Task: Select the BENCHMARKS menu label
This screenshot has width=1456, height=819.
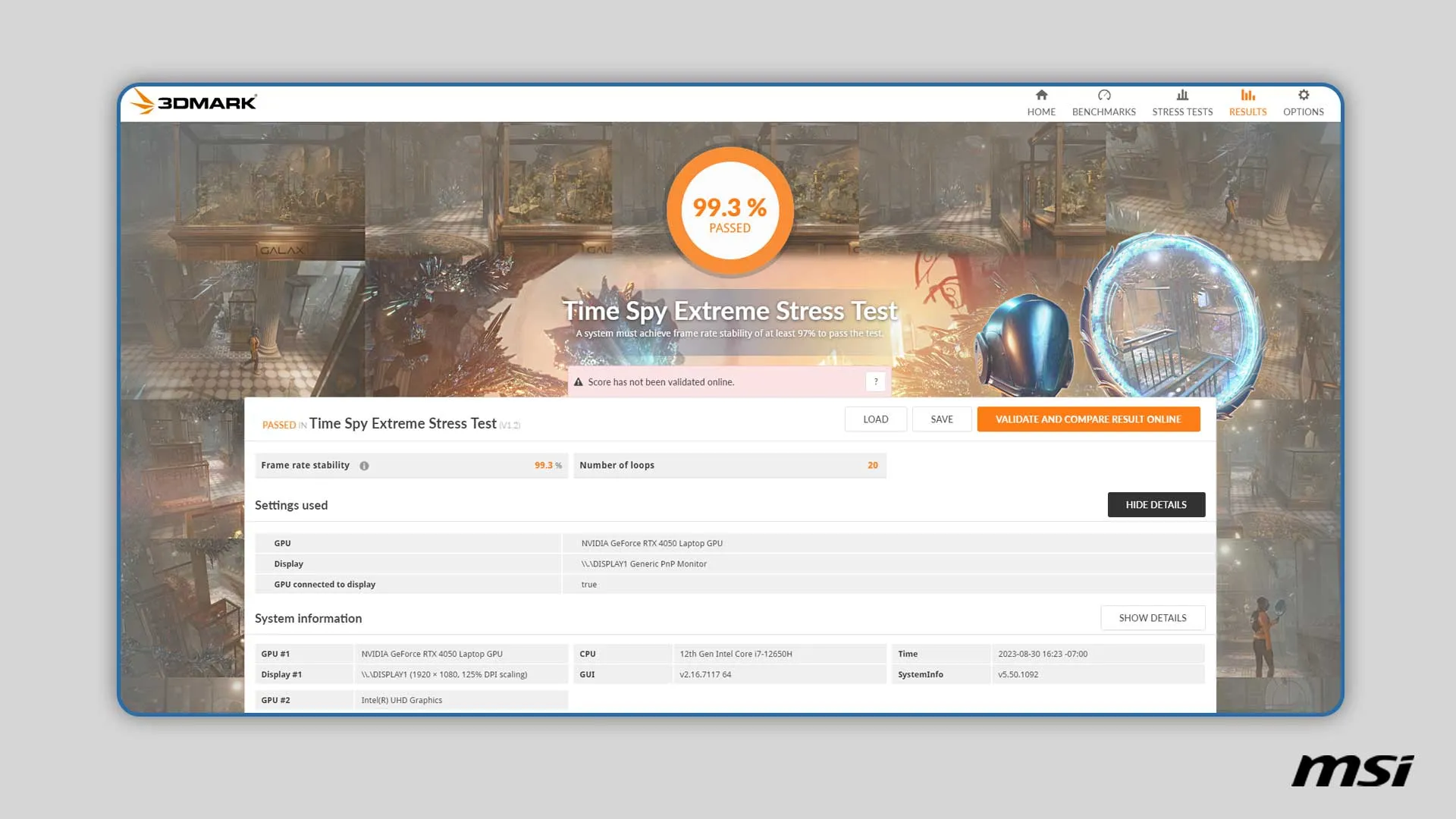Action: point(1104,111)
